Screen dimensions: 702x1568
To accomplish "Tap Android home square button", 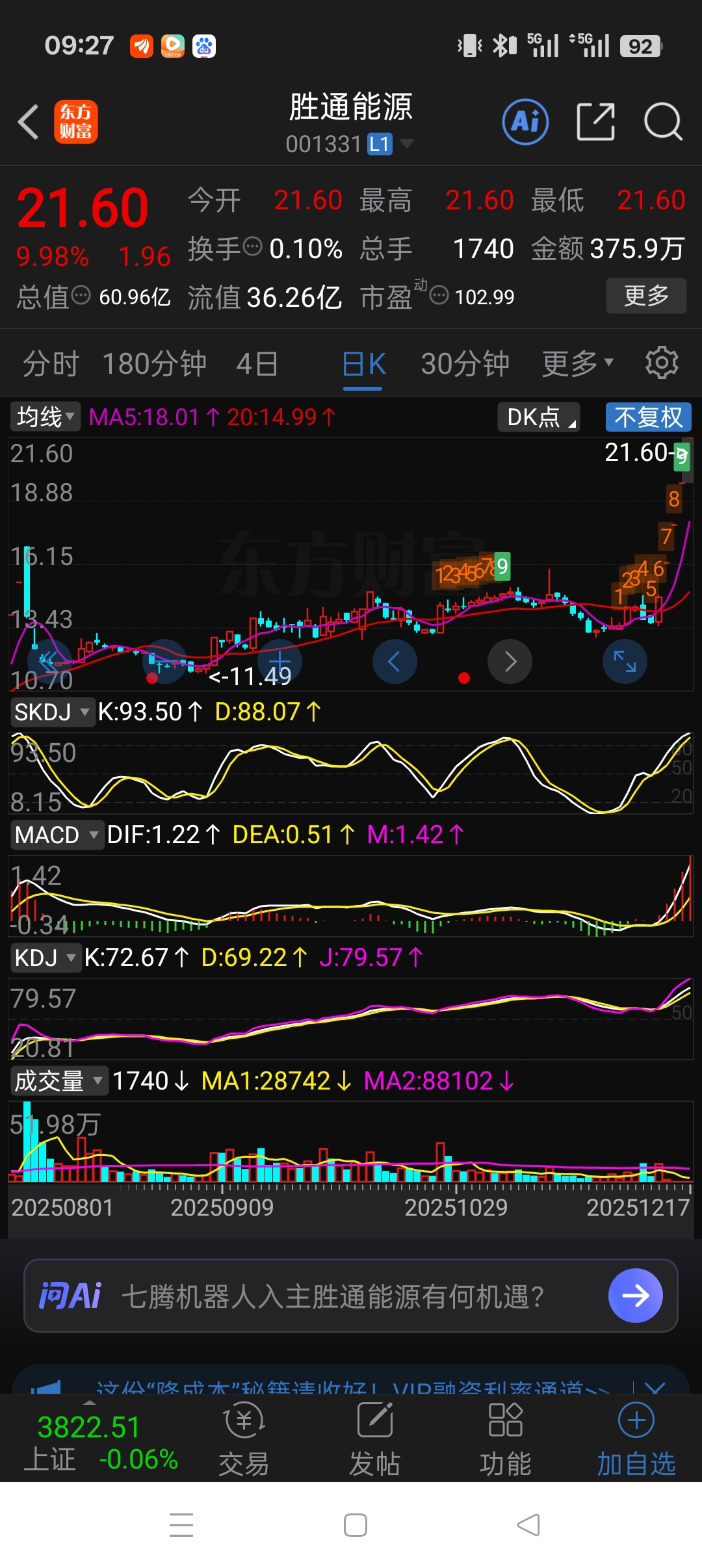I will tap(356, 1524).
